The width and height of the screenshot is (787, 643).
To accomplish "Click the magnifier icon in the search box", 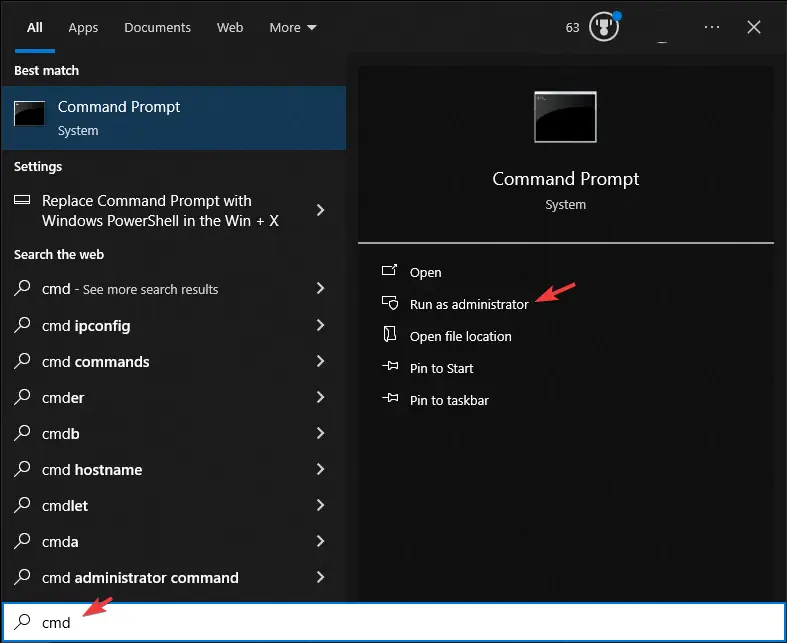I will click(x=22, y=622).
